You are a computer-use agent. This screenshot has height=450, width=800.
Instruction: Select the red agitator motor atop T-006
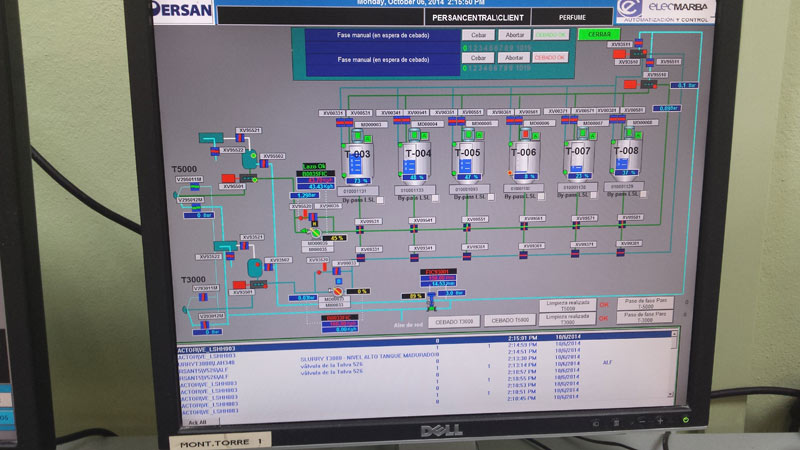pyautogui.click(x=526, y=134)
